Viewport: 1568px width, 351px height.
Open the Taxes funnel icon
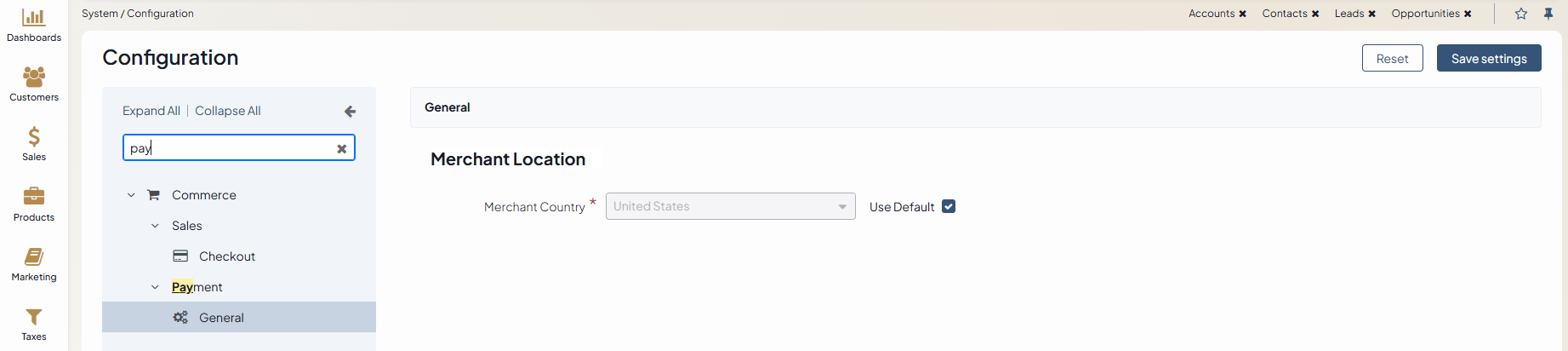click(x=34, y=317)
